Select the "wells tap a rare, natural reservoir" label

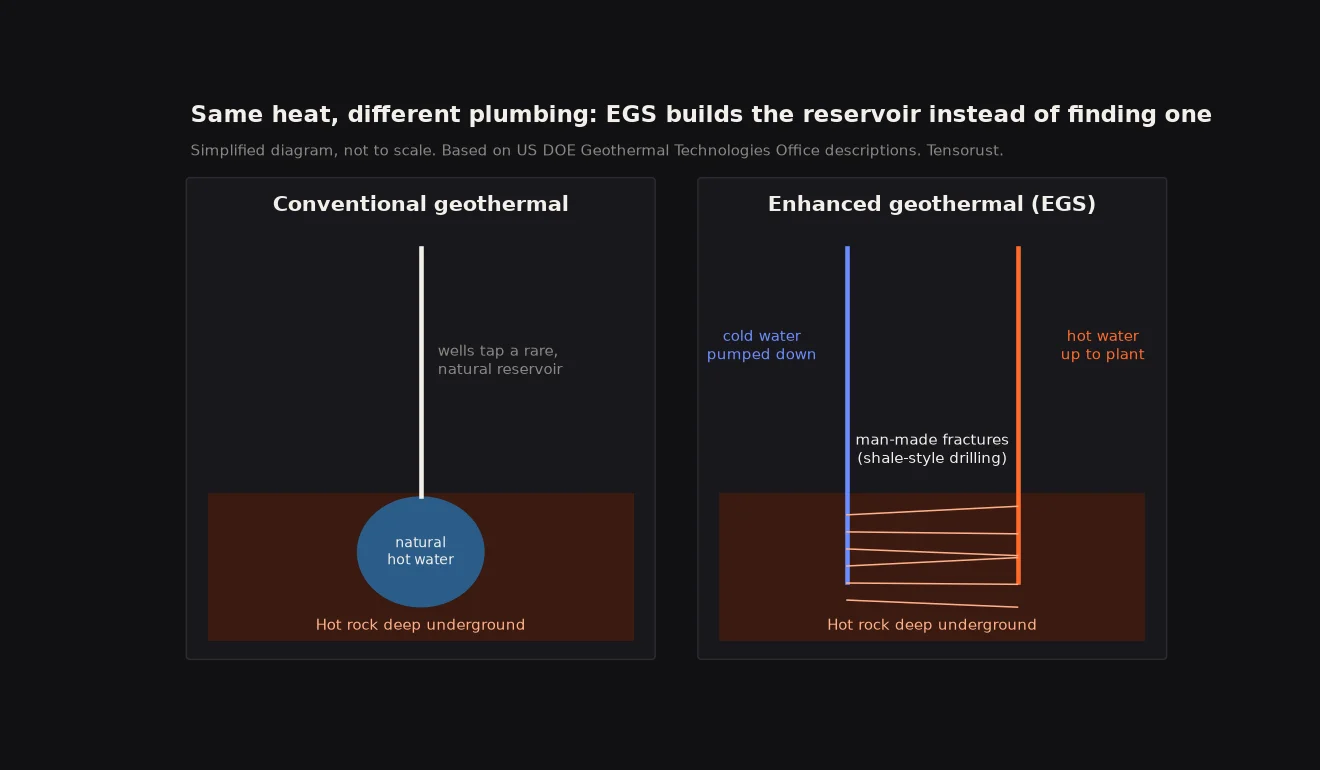[500, 360]
